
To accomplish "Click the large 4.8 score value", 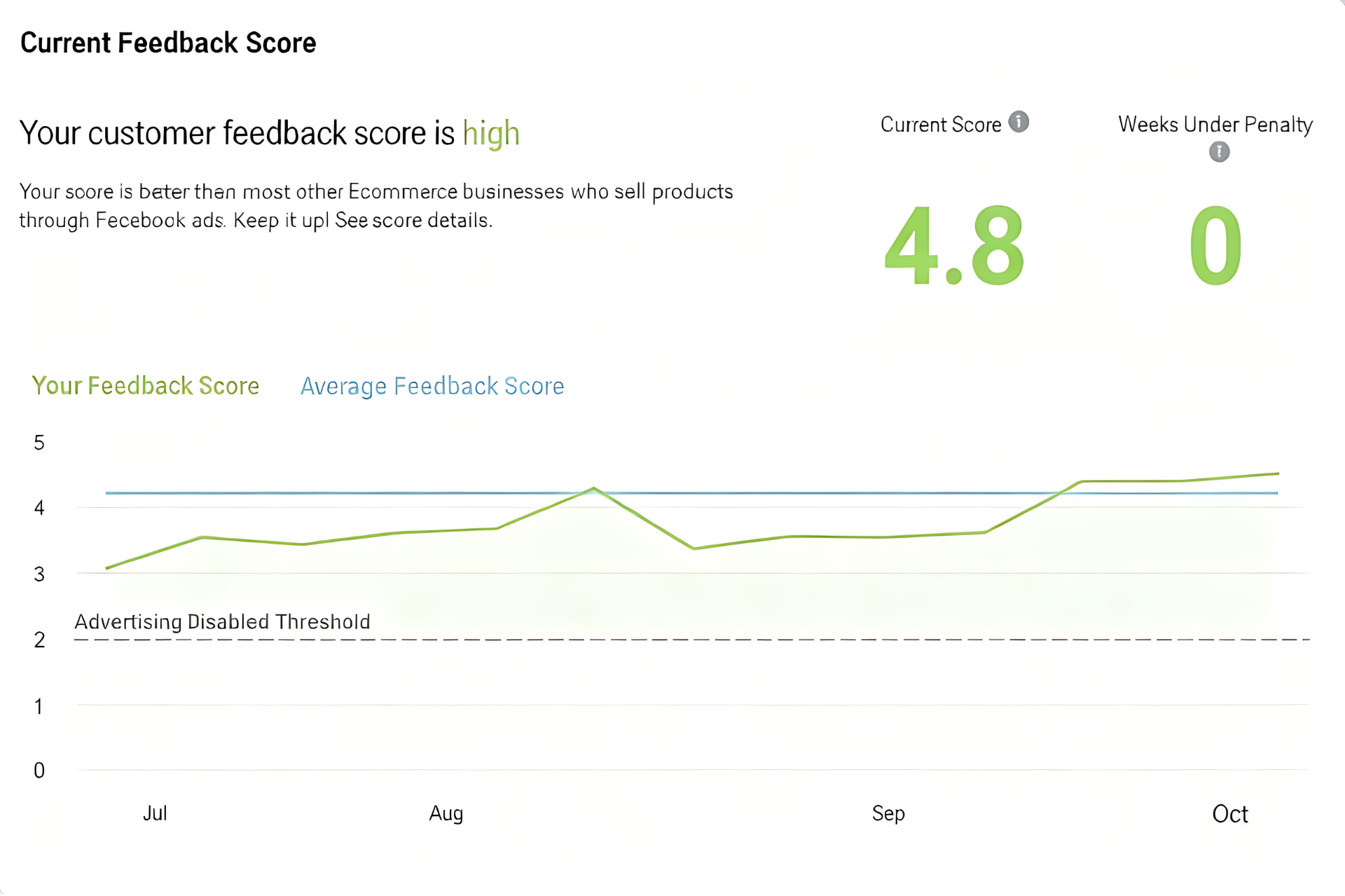I will click(x=953, y=246).
